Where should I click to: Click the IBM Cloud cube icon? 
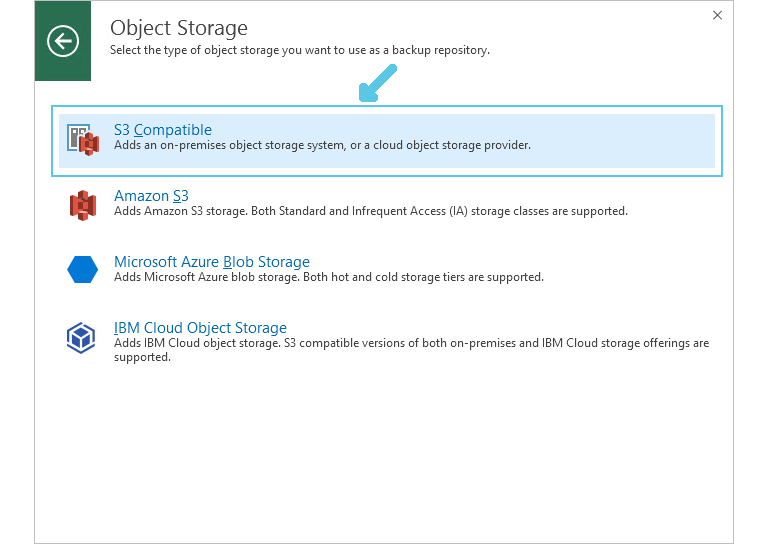pos(81,338)
